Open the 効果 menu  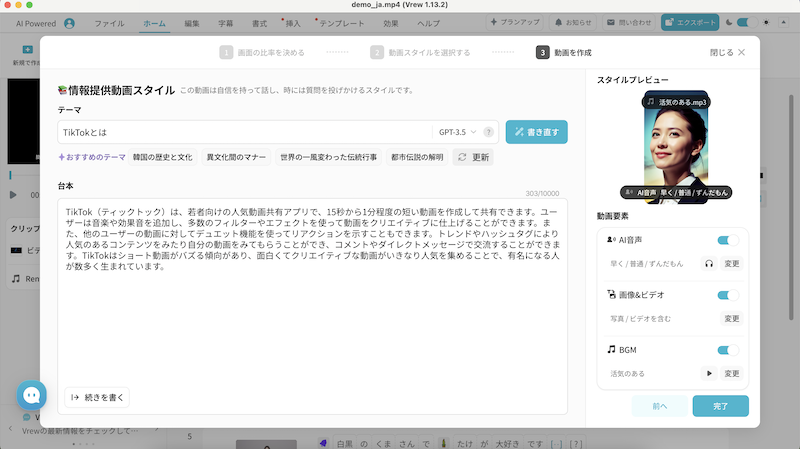[x=390, y=23]
